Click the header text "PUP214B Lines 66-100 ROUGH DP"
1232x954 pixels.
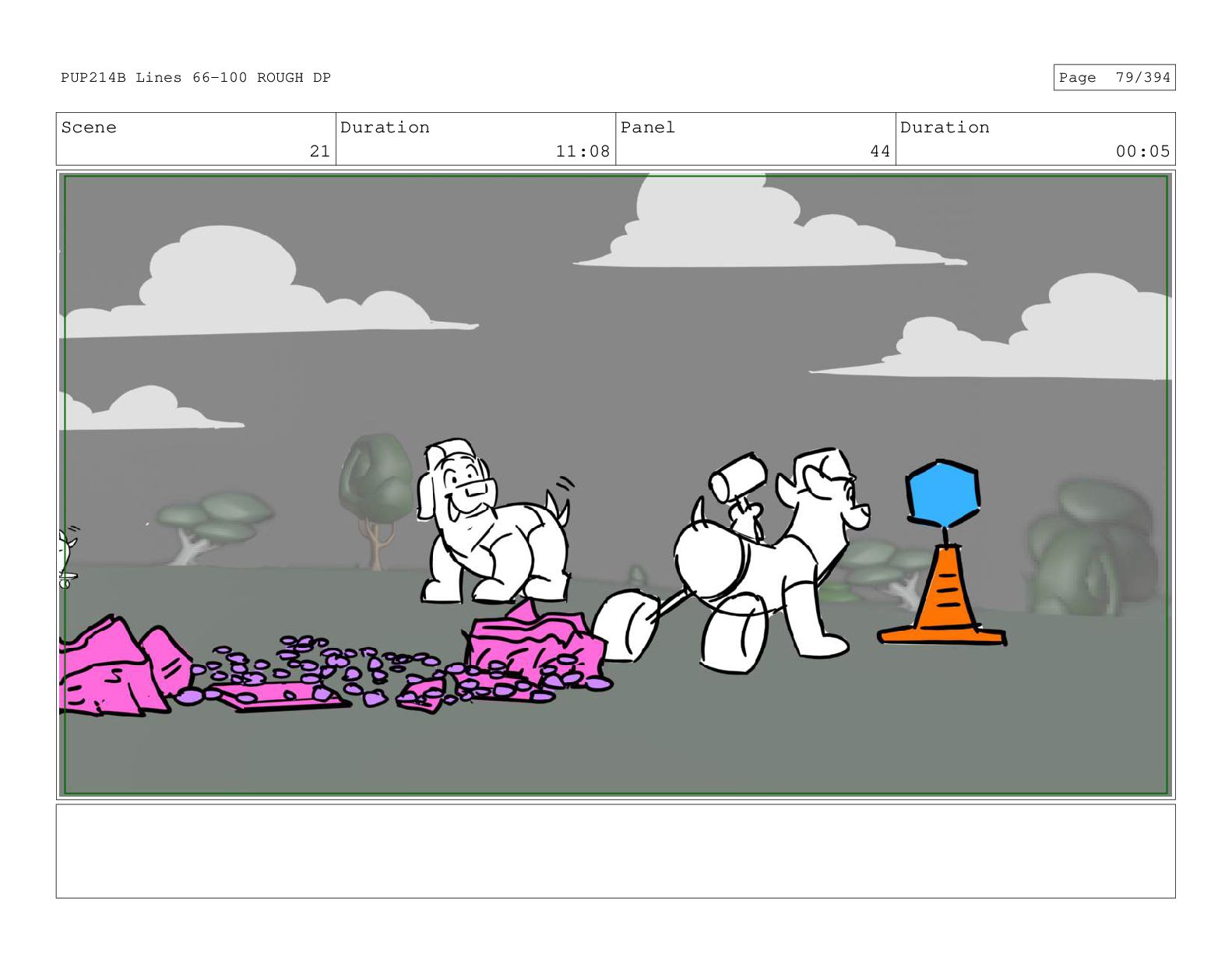[195, 78]
